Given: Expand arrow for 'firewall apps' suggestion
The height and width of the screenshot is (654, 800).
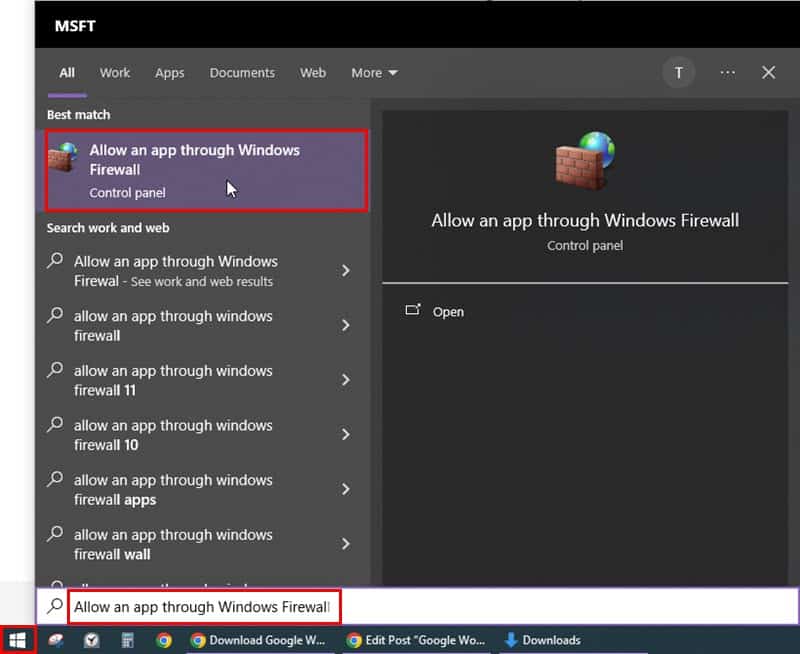Looking at the screenshot, I should click(346, 489).
